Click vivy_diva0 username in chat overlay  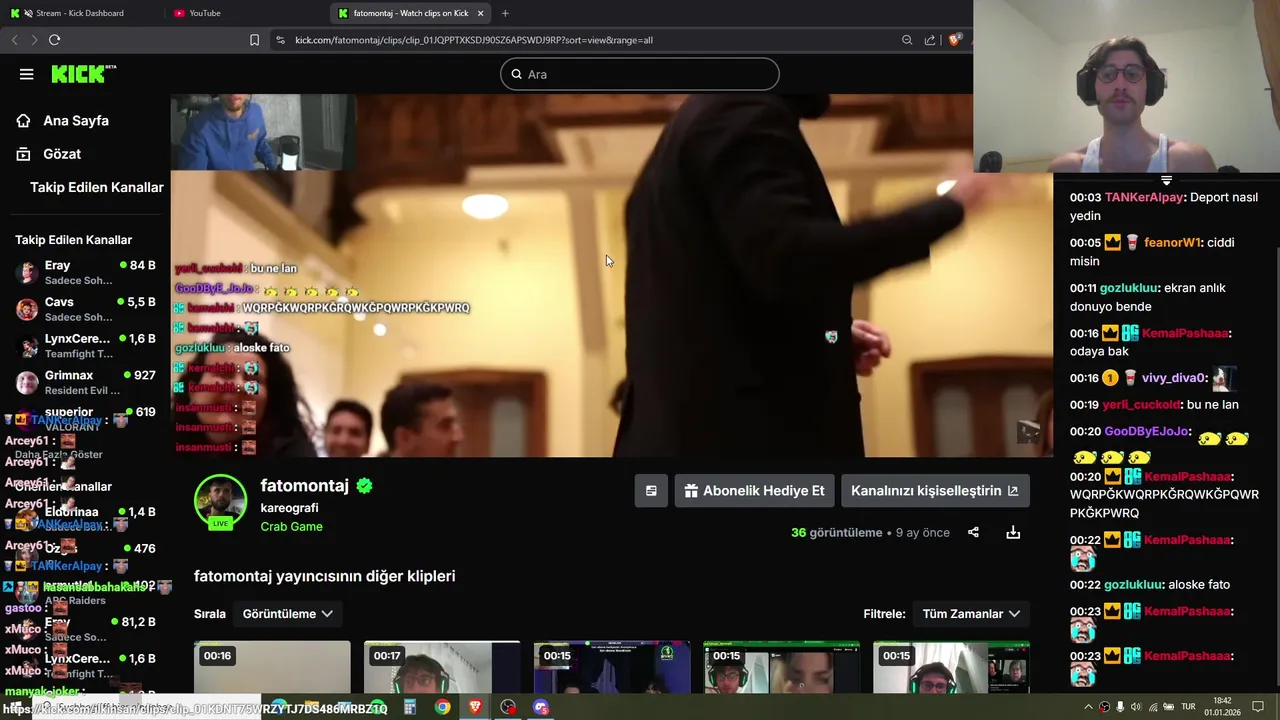coord(1174,378)
